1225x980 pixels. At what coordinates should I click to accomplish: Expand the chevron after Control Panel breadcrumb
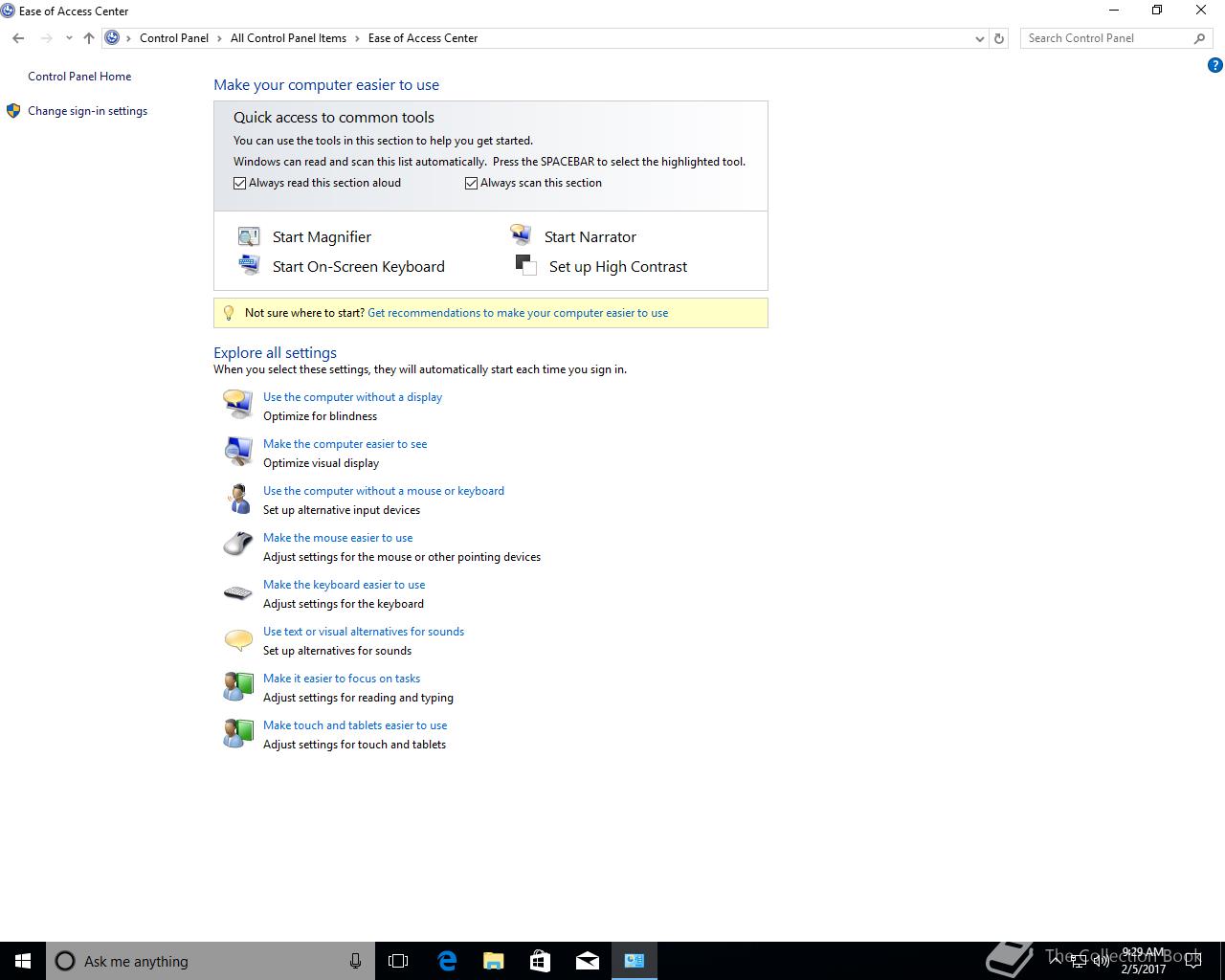pos(220,38)
